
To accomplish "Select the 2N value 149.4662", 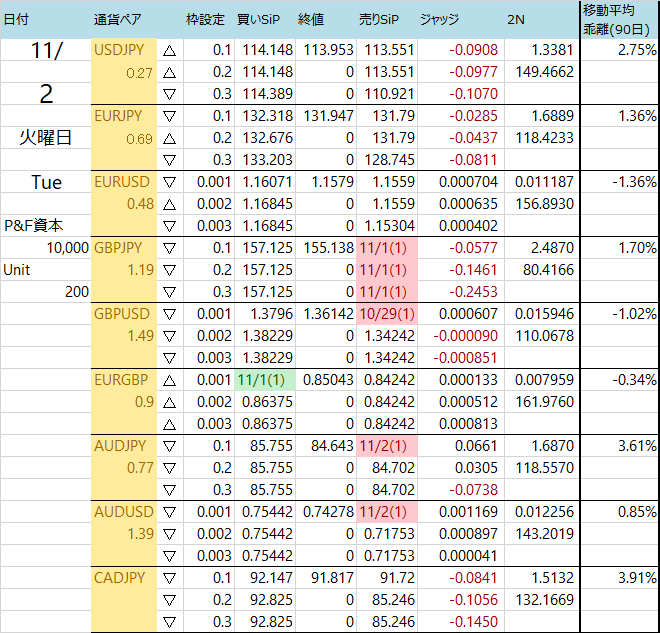I will [545, 72].
